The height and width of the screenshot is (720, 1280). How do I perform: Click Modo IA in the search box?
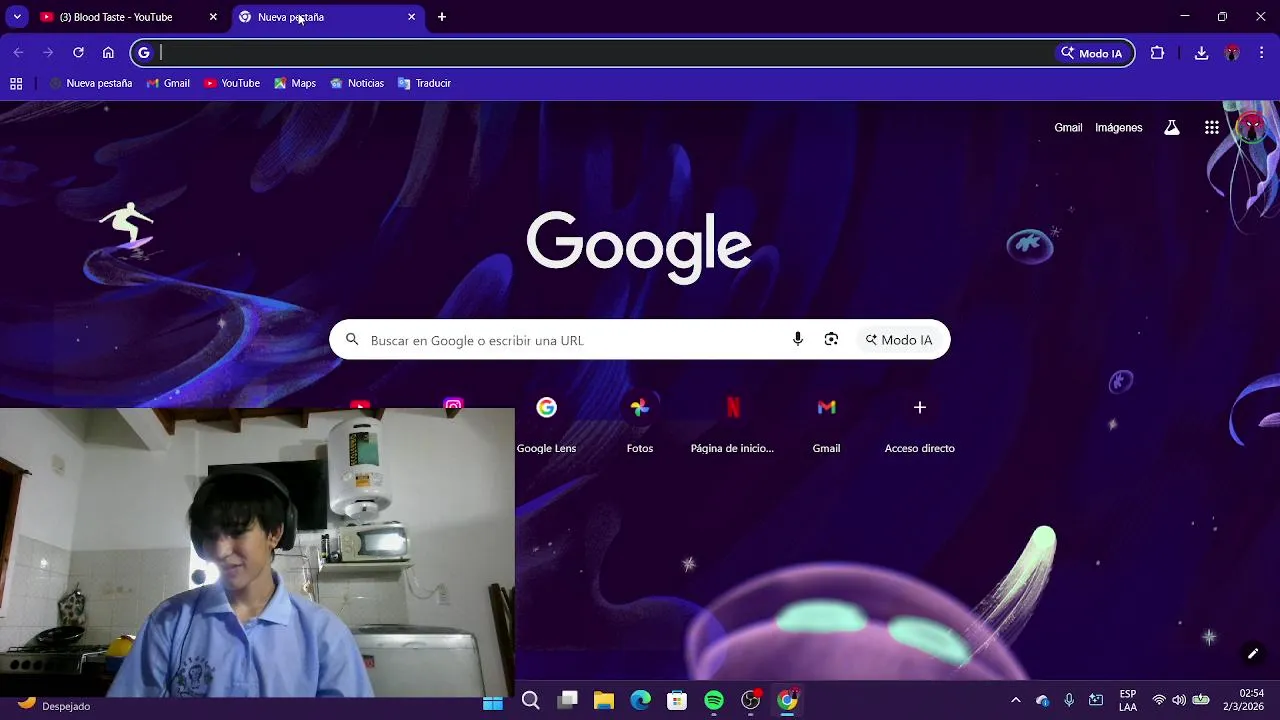coord(899,340)
